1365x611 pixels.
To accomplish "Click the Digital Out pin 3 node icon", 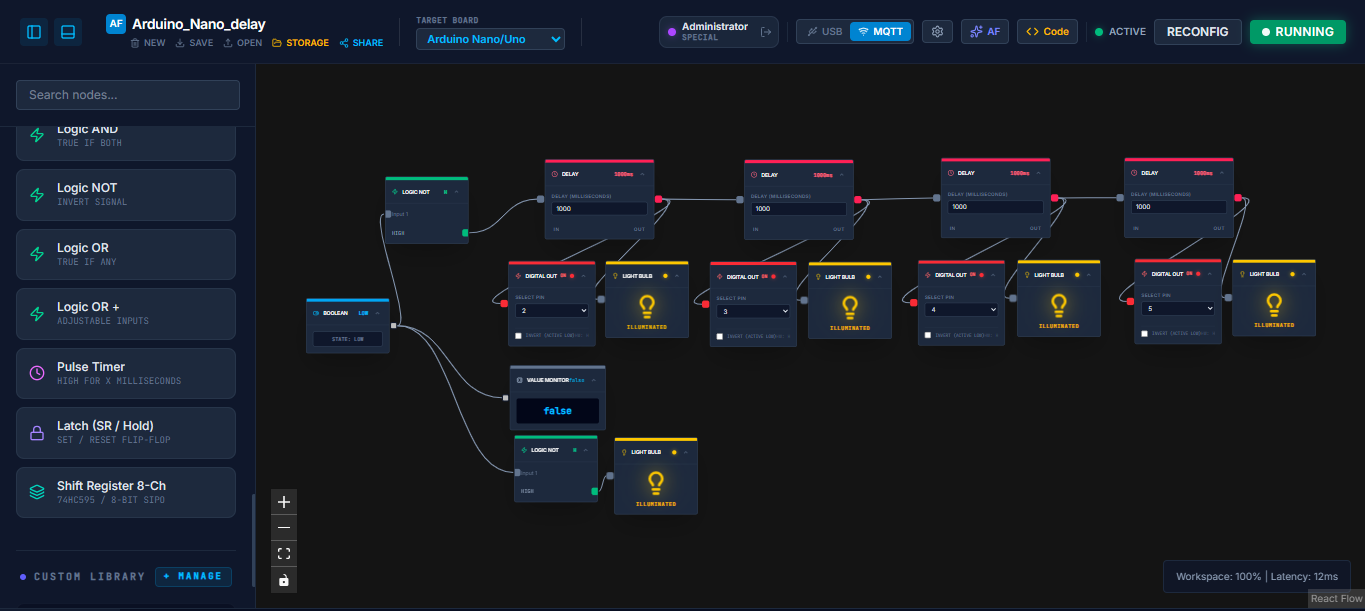I will [720, 277].
